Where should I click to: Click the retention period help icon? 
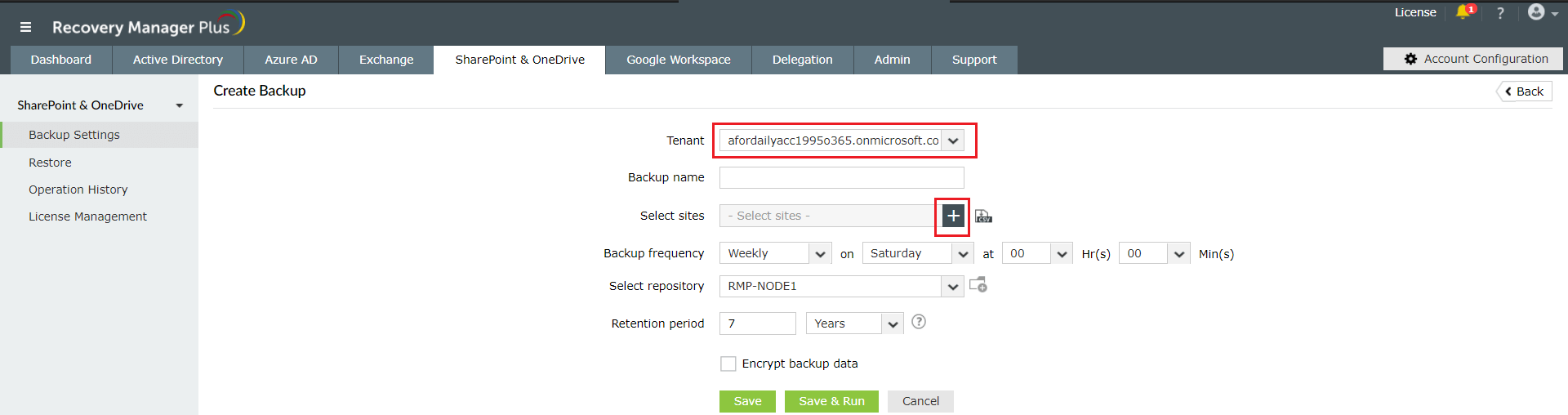pos(919,322)
